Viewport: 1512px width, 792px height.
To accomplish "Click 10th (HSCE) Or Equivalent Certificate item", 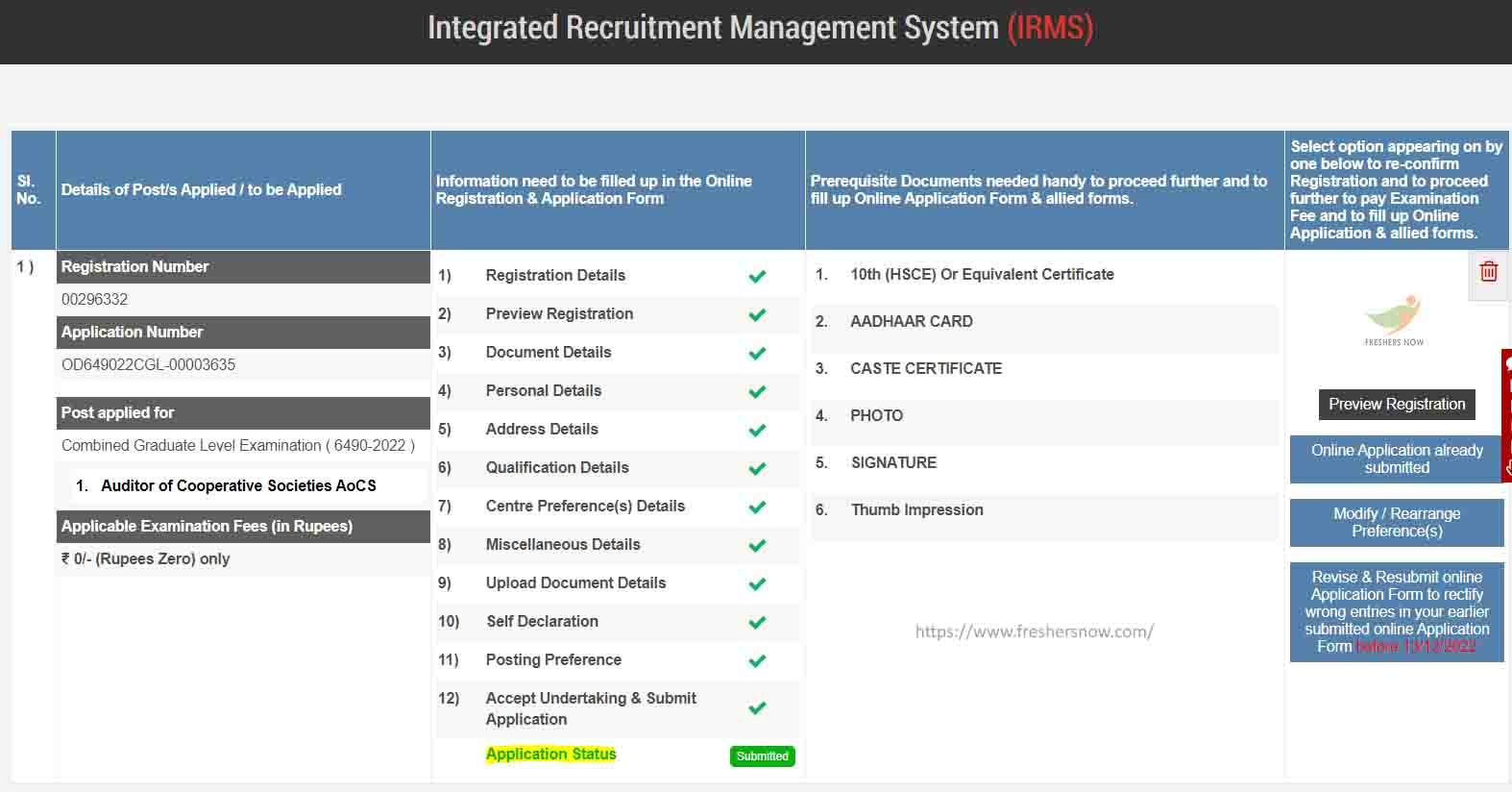I will [982, 274].
